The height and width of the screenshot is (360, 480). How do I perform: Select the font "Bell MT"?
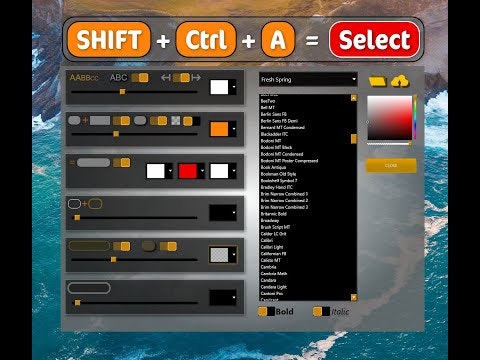point(268,107)
